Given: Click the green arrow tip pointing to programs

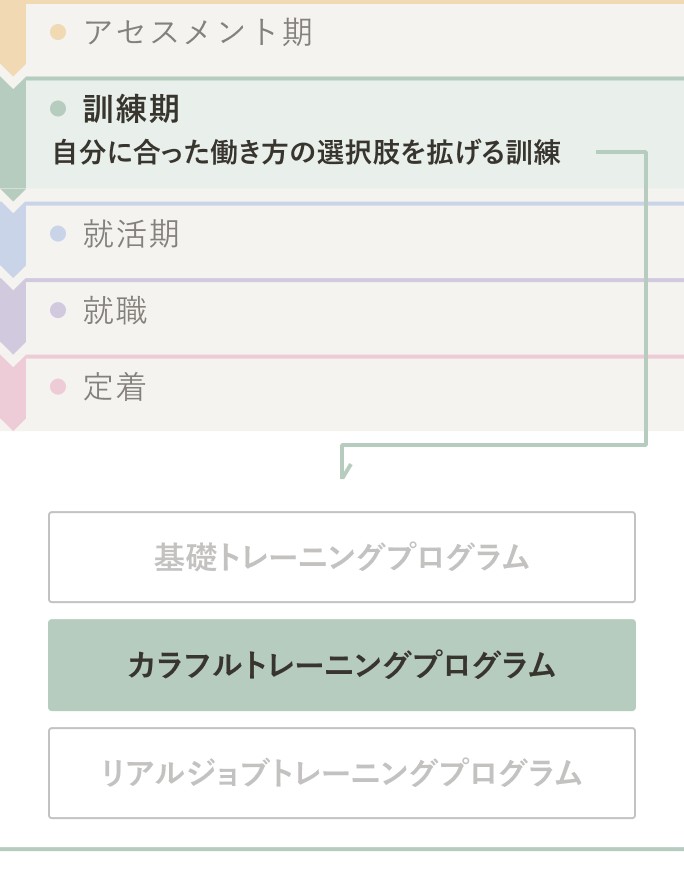Looking at the screenshot, I should (344, 470).
